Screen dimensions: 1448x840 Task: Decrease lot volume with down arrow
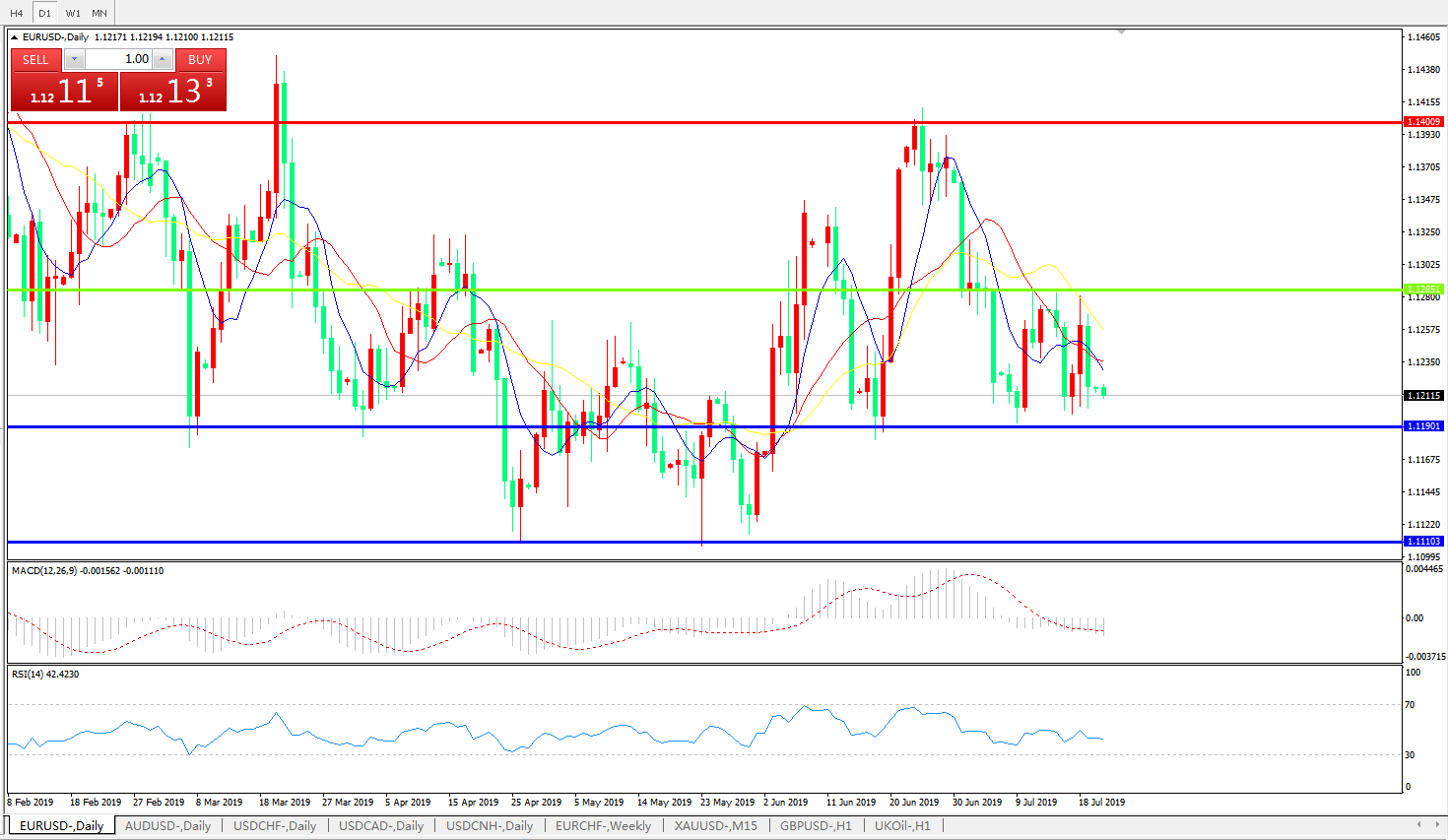point(74,59)
